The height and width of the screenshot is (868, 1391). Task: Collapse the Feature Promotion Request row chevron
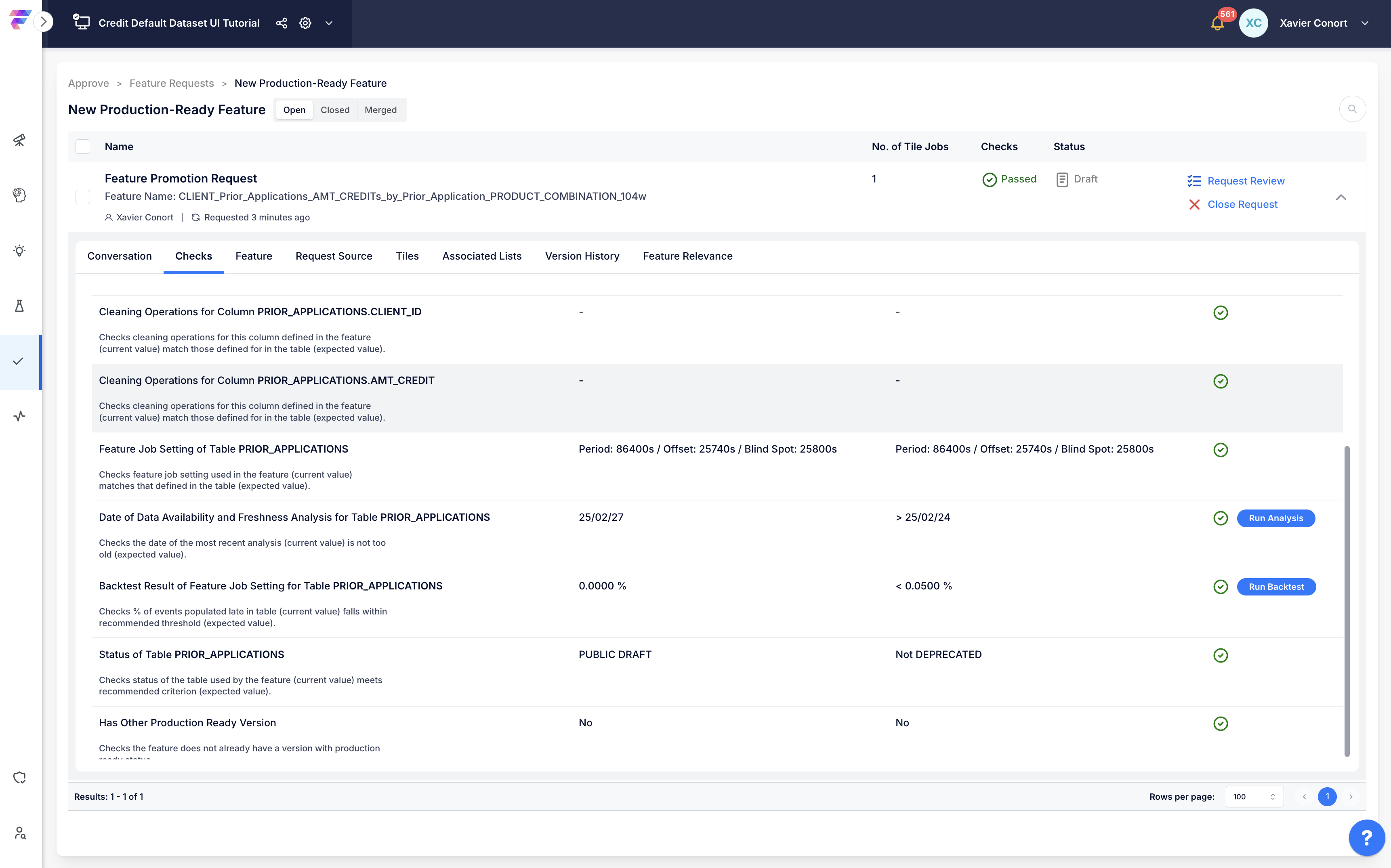pos(1341,197)
